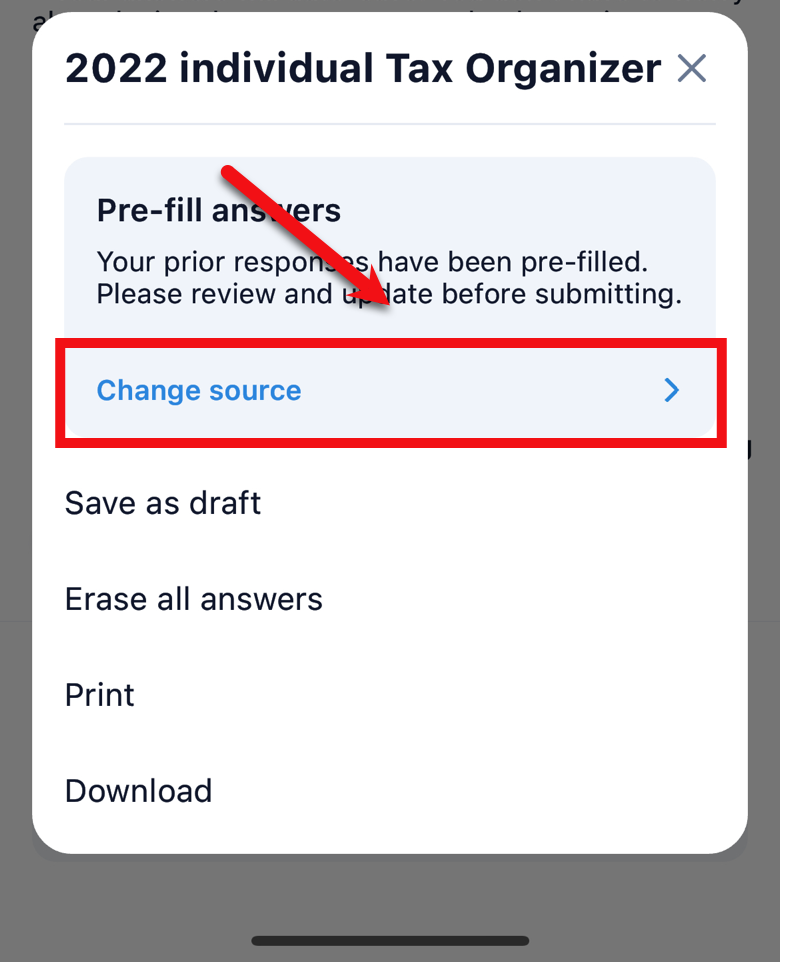This screenshot has height=966, width=785.
Task: Select the Print option
Action: (100, 695)
